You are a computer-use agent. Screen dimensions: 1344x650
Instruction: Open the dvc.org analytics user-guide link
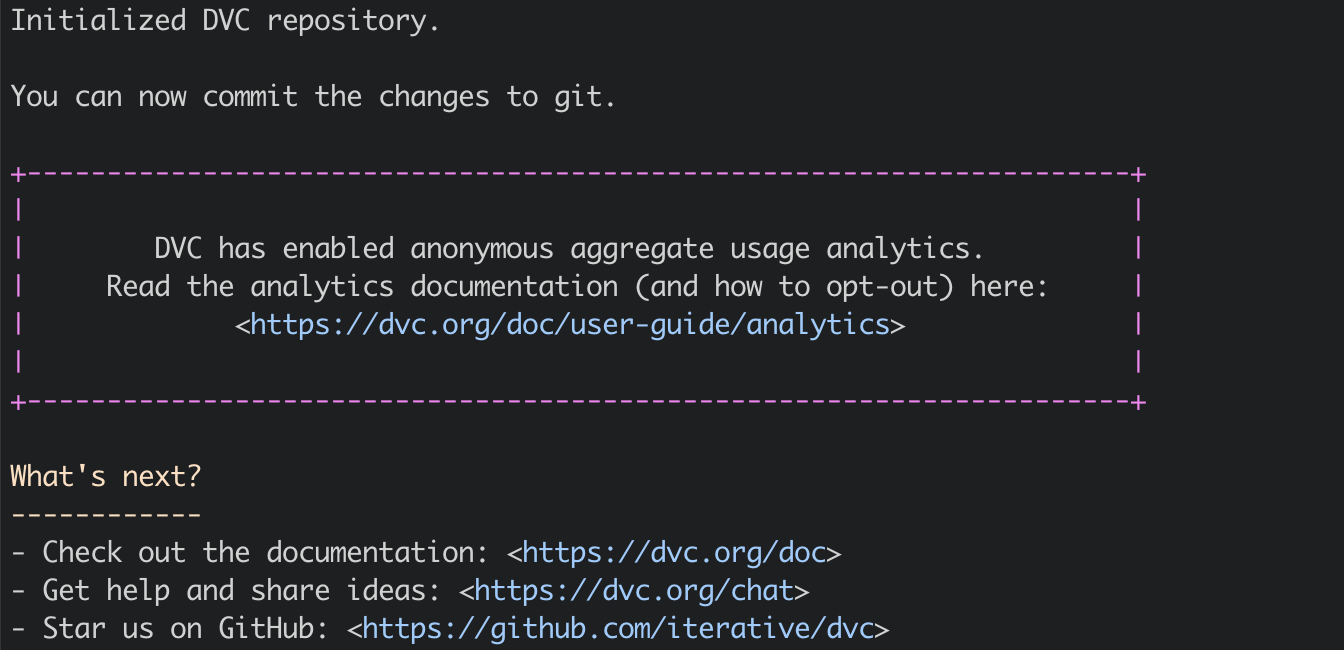(570, 324)
